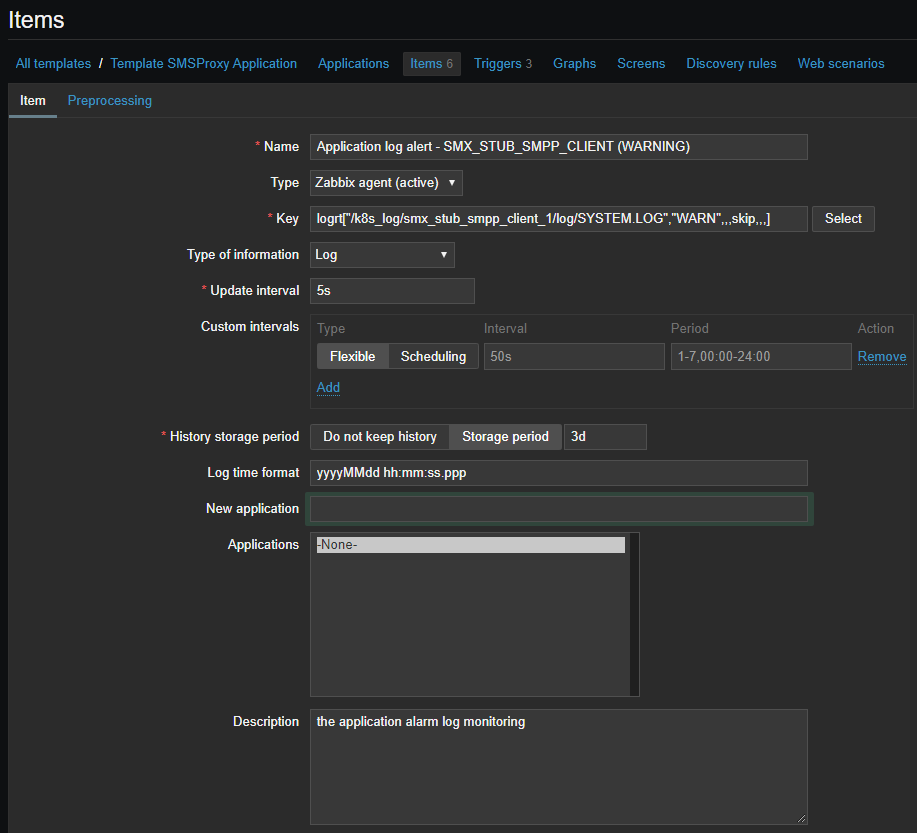Focus the New application text field

558,509
